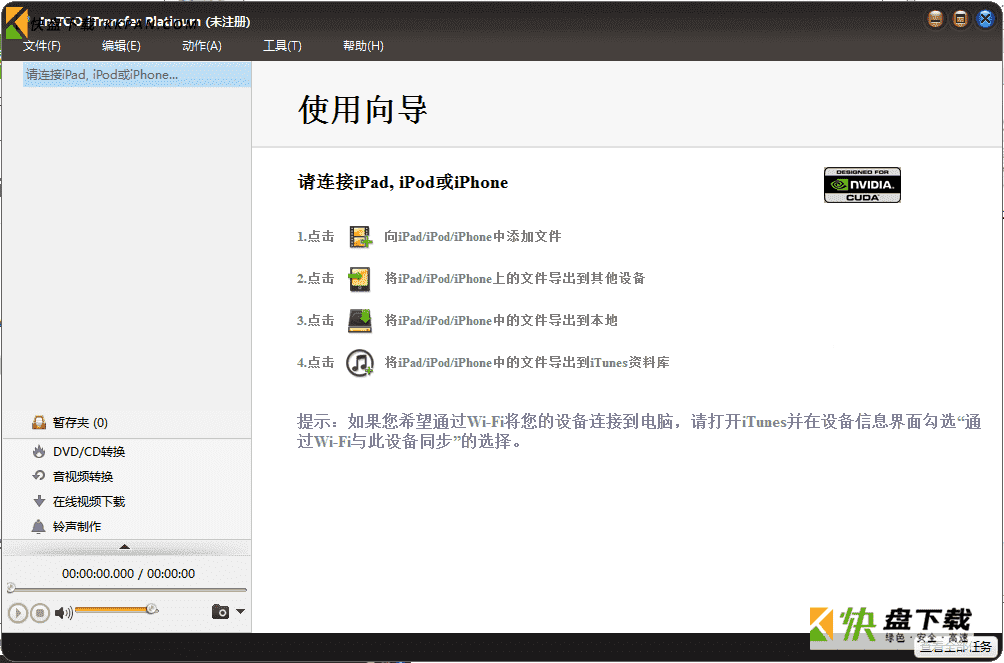
Task: Open the 帮助(H) menu
Action: pos(363,45)
